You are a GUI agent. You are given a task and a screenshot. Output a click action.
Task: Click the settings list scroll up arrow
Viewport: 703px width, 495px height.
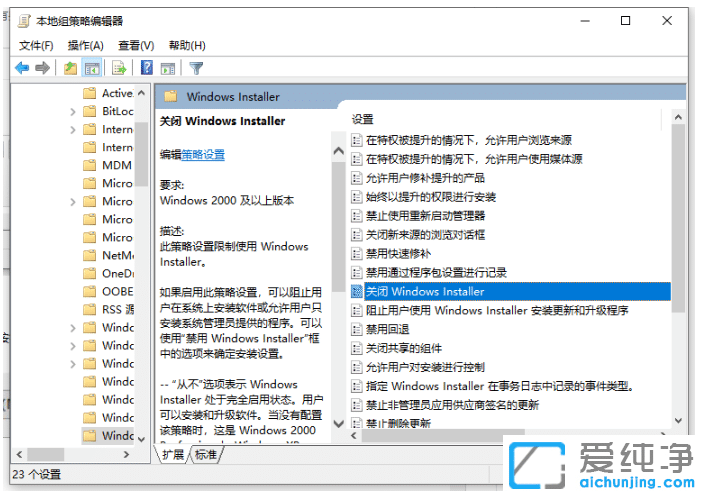coord(678,117)
